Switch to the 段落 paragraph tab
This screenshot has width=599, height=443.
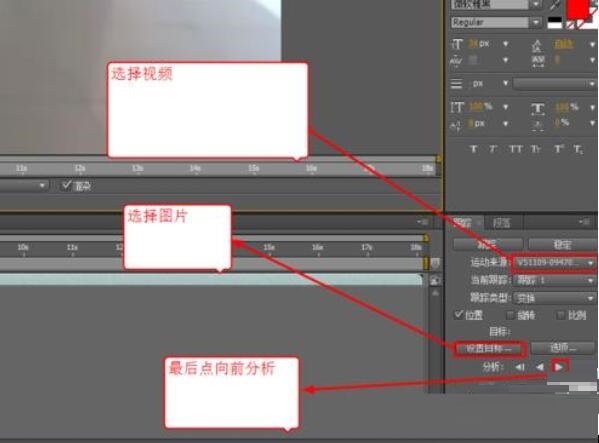pyautogui.click(x=502, y=223)
